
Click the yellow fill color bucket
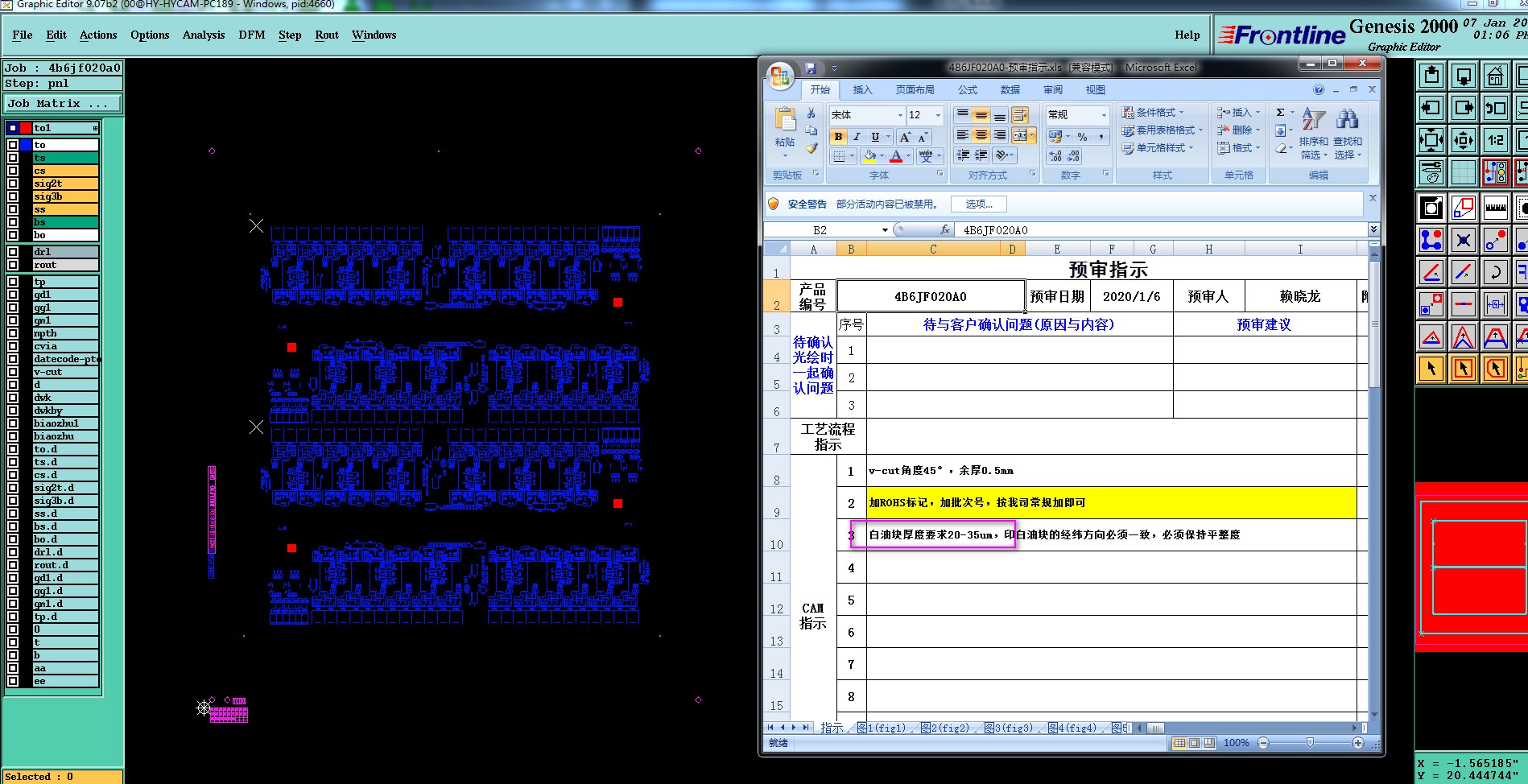tap(869, 156)
